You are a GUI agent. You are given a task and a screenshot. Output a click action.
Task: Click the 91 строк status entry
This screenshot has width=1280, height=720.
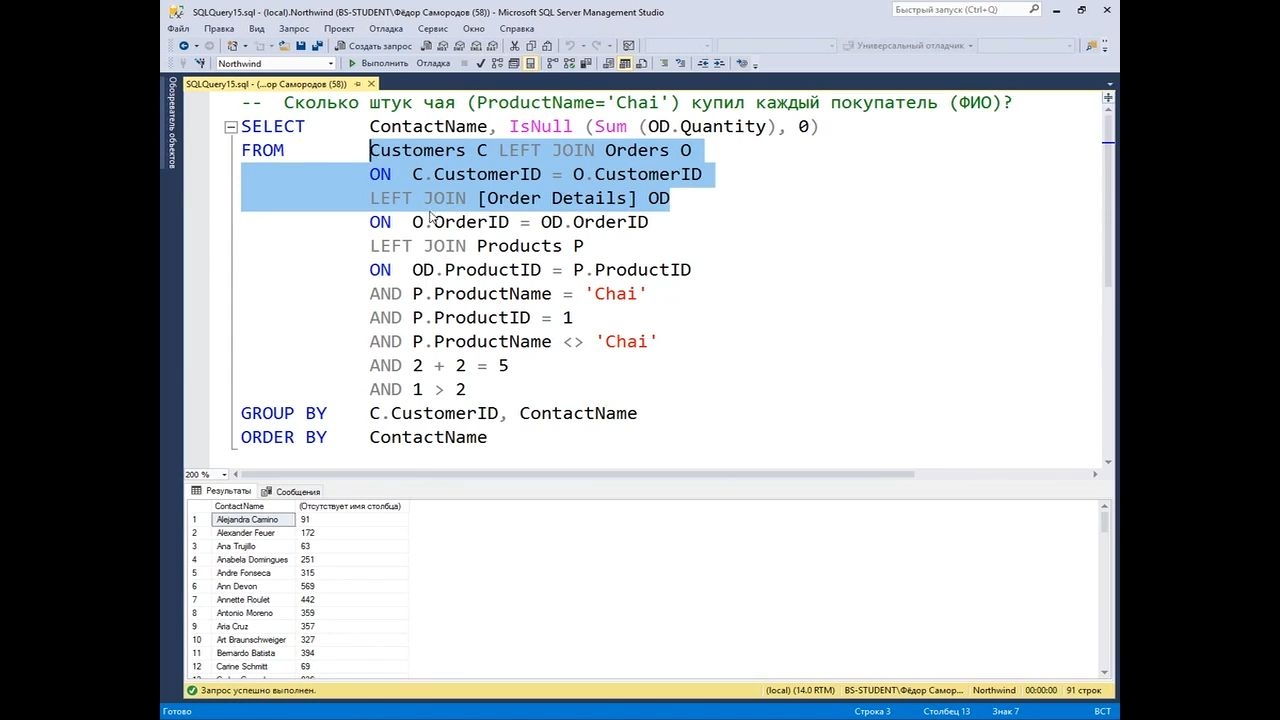[1085, 690]
